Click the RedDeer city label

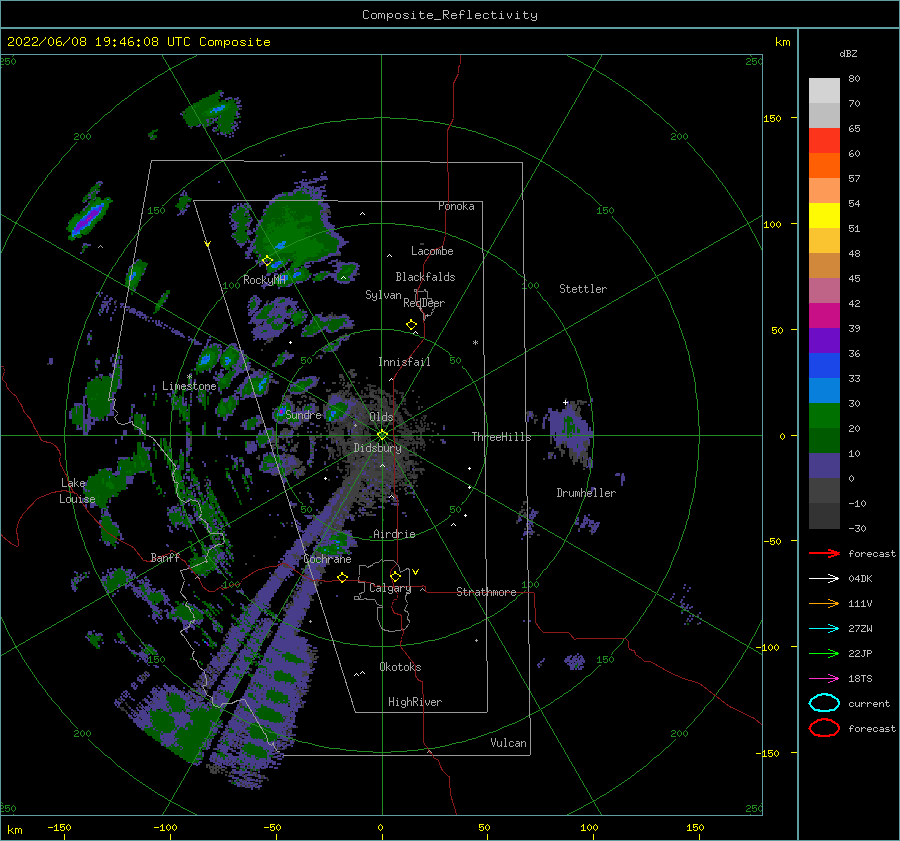click(424, 303)
